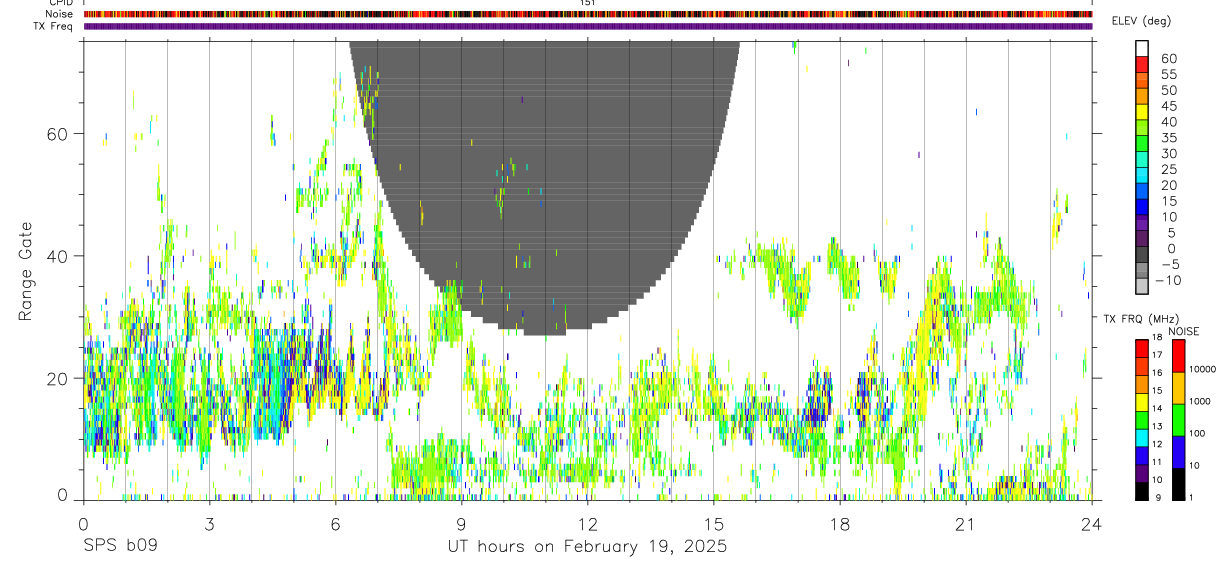Click the 18 tick on UT hours axis
Viewport: 1228px width, 567px height.
tap(839, 524)
